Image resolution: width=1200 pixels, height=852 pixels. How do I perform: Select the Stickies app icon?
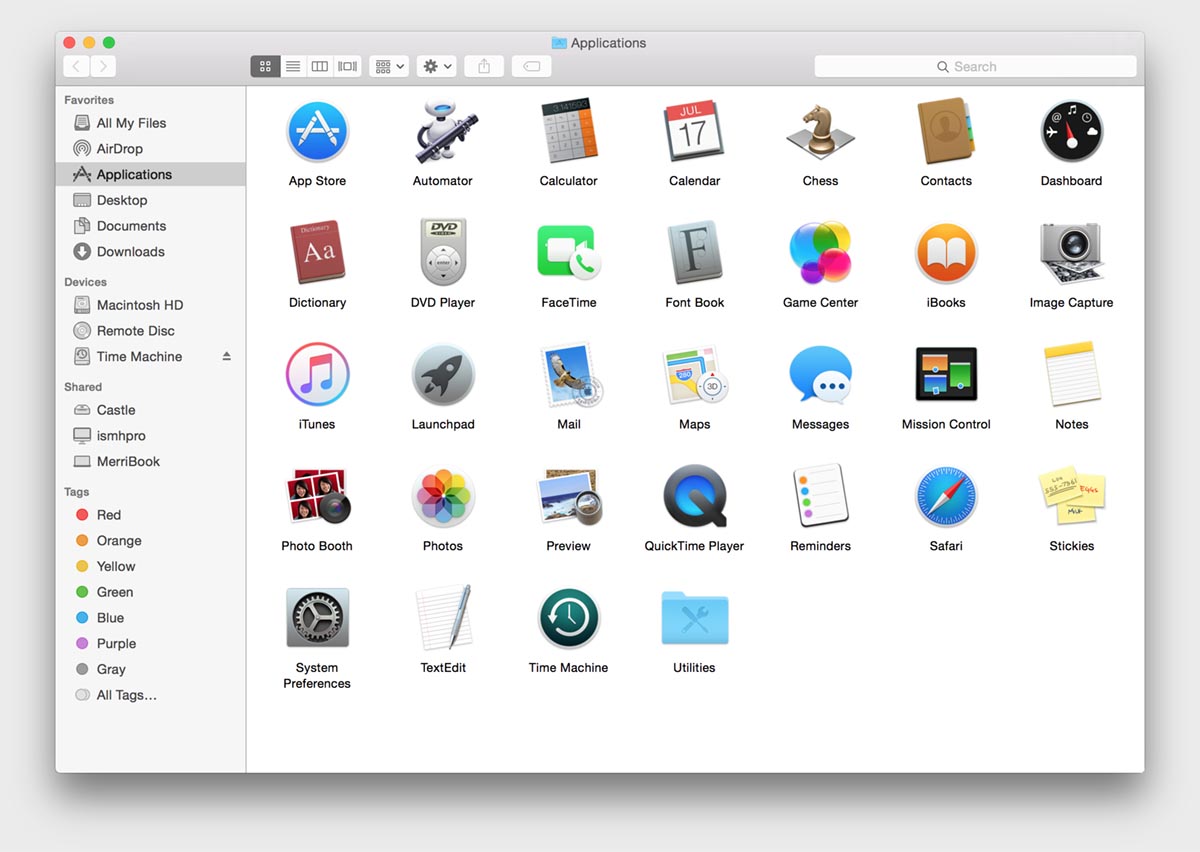pyautogui.click(x=1071, y=497)
